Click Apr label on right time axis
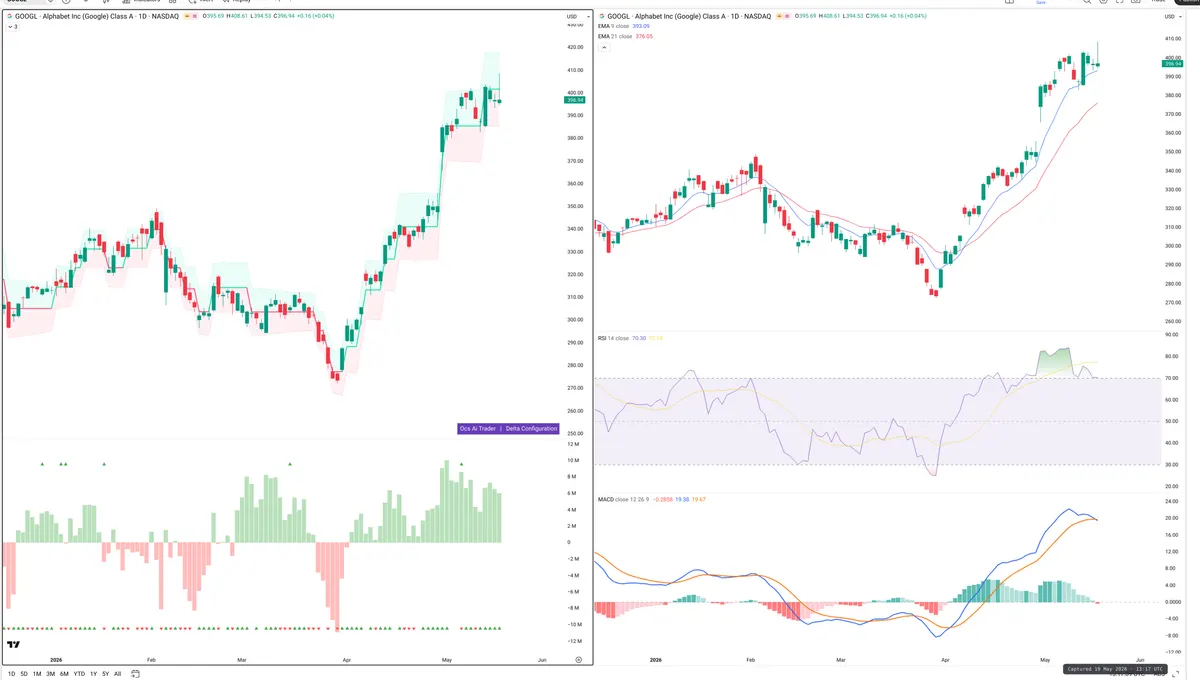Image resolution: width=1200 pixels, height=680 pixels. [945, 660]
